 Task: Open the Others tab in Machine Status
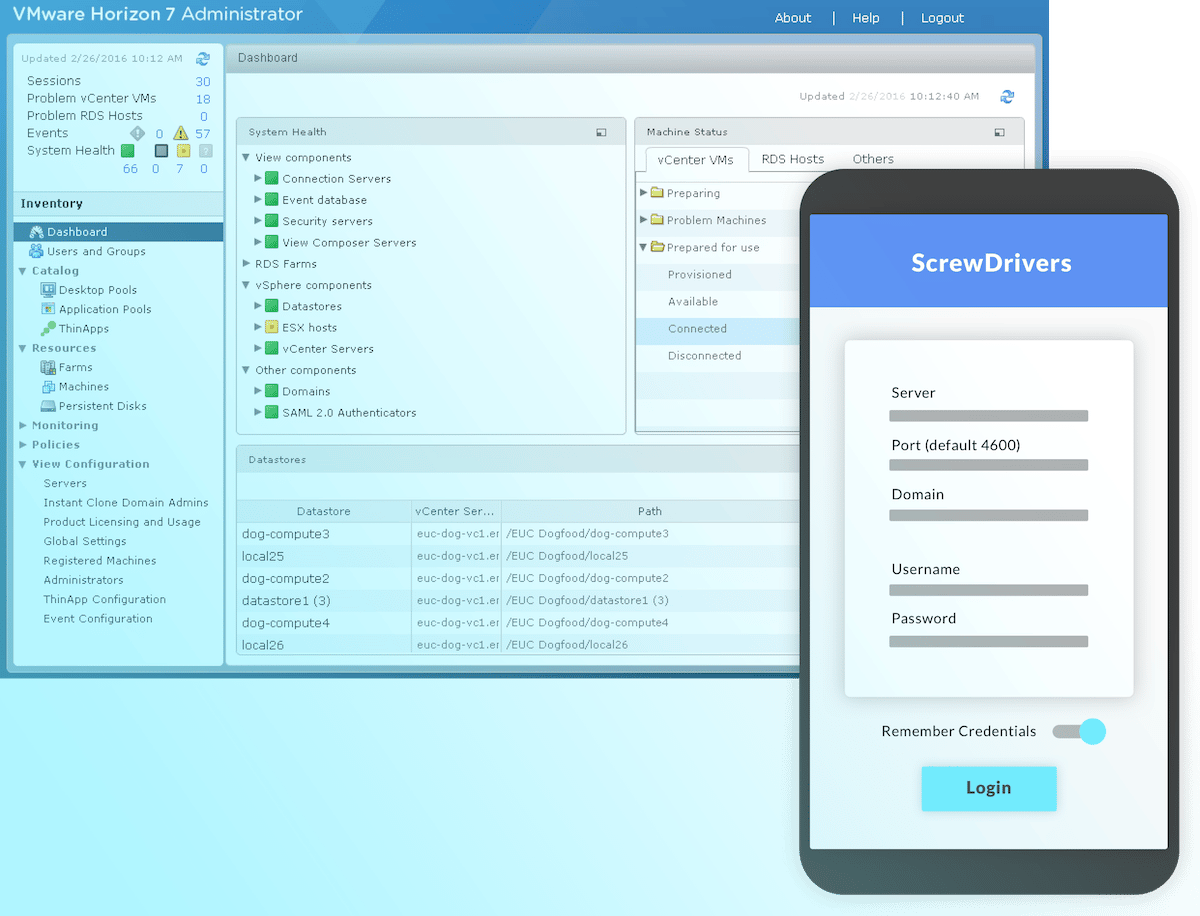point(872,158)
